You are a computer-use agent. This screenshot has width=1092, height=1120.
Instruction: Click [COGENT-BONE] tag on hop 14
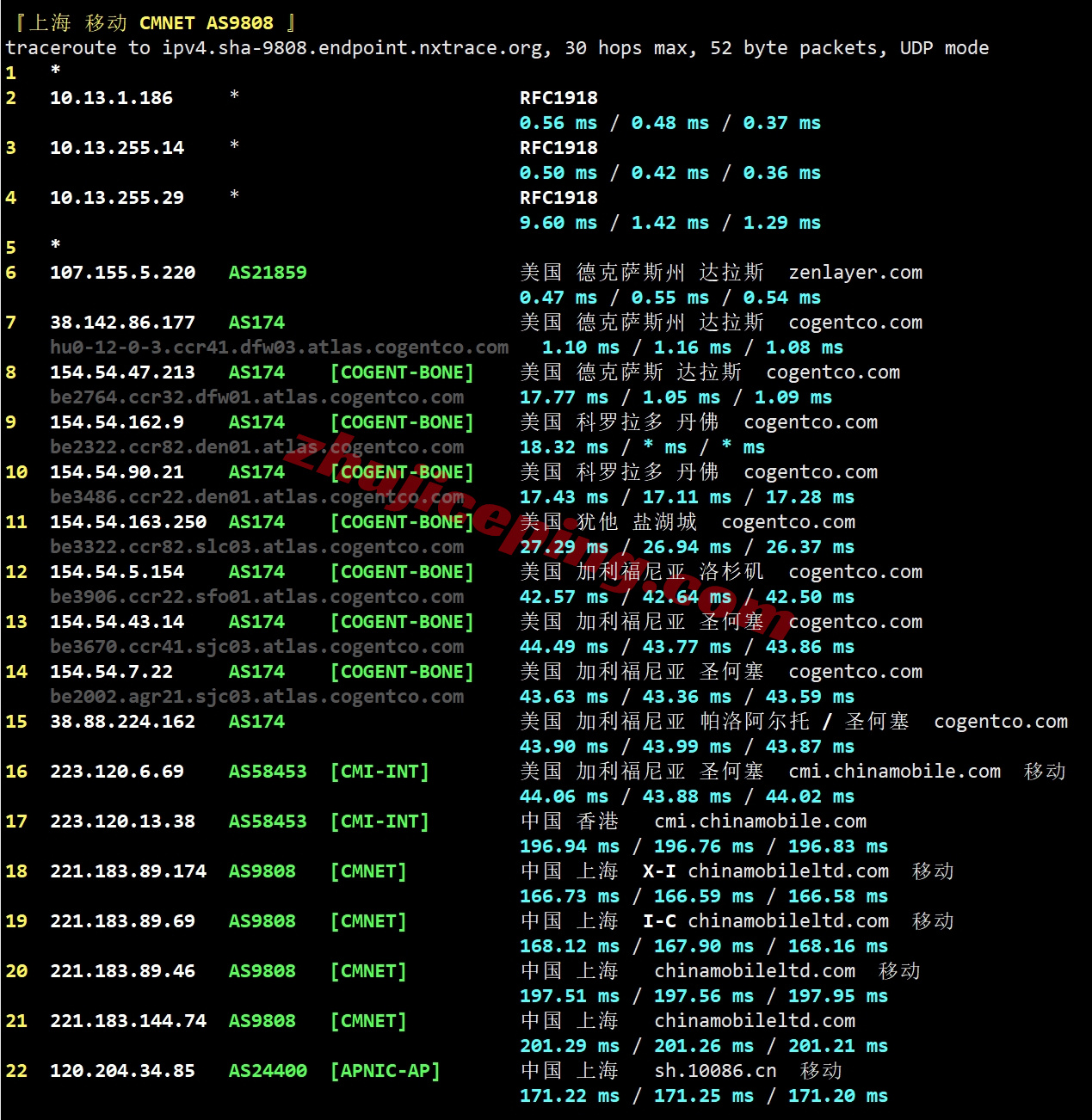402,672
